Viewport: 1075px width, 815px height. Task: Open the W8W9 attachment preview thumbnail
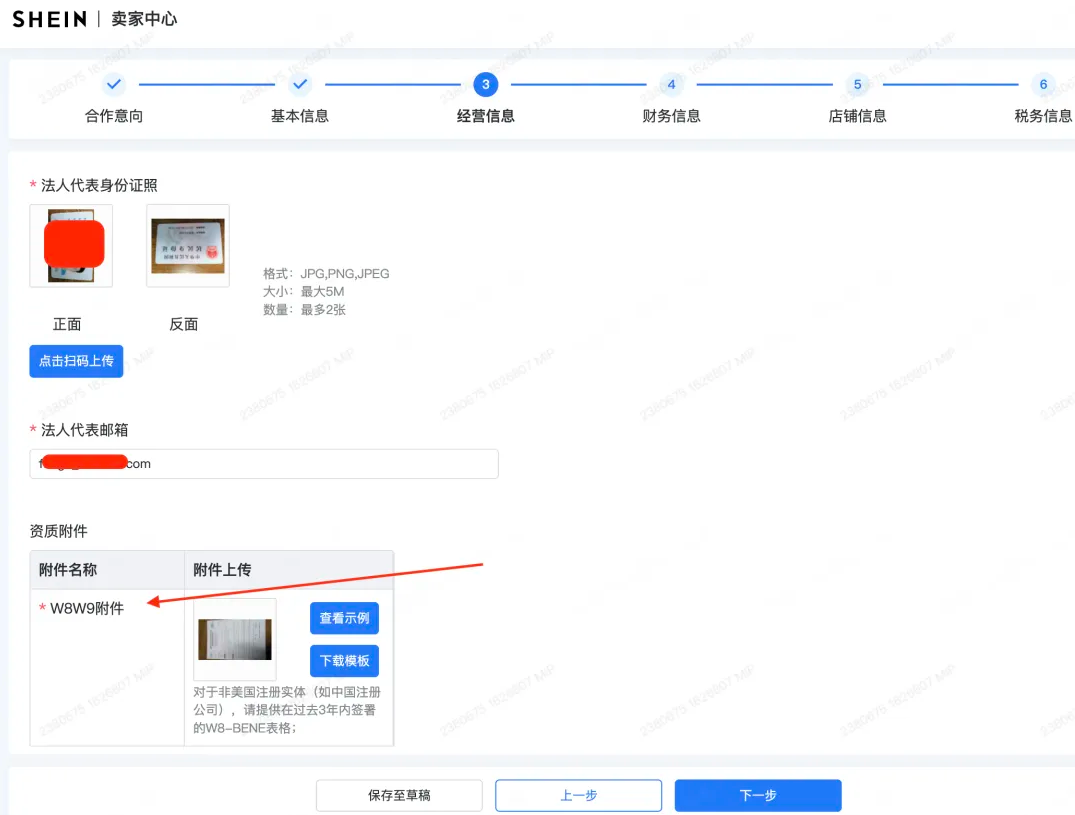pyautogui.click(x=234, y=638)
